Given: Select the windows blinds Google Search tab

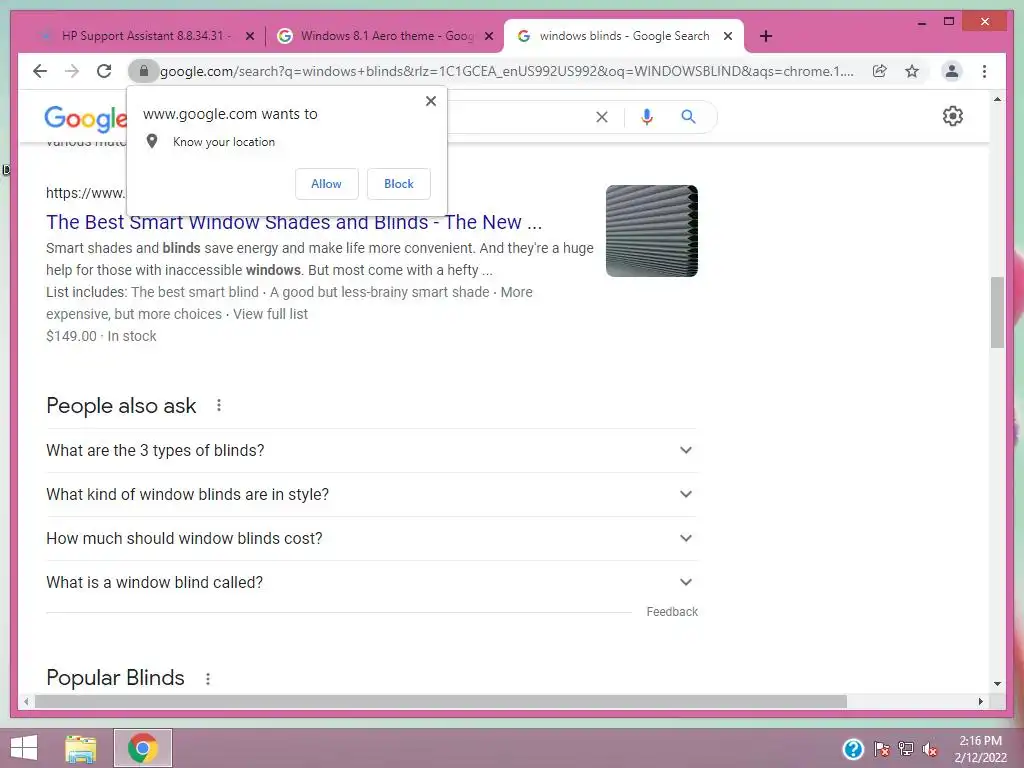Looking at the screenshot, I should pos(624,36).
